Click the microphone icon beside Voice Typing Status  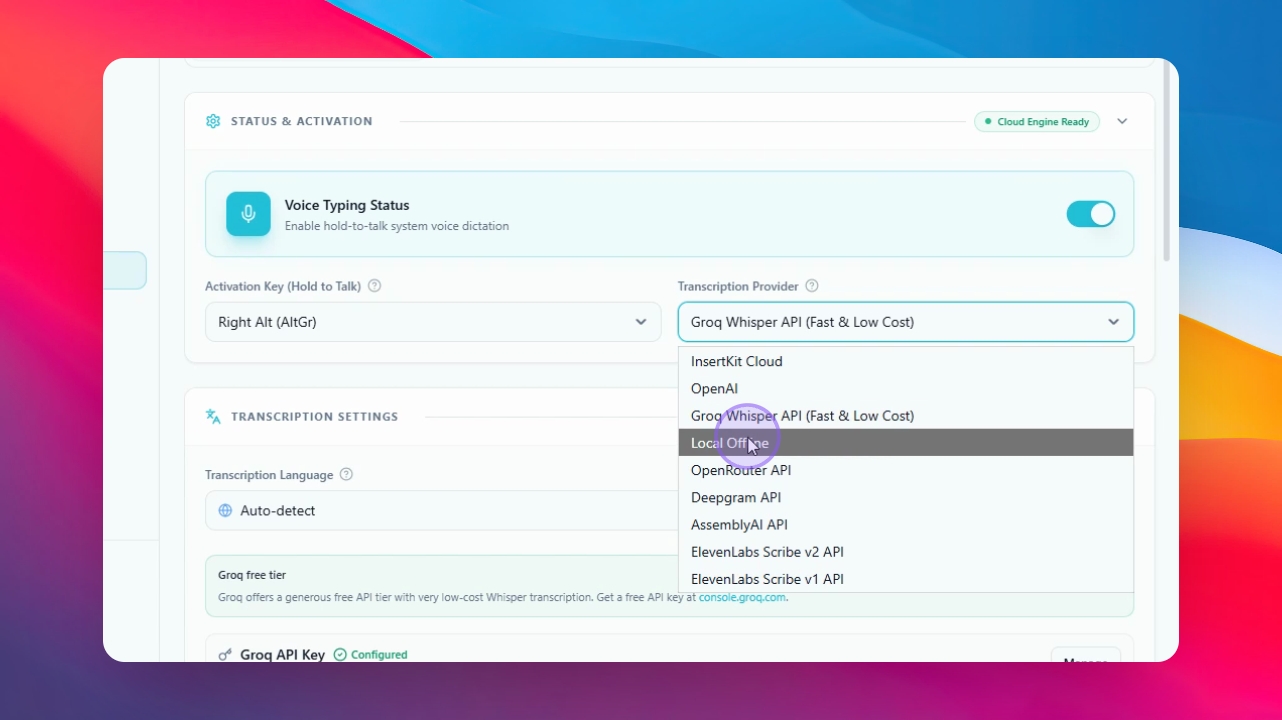pyautogui.click(x=248, y=214)
